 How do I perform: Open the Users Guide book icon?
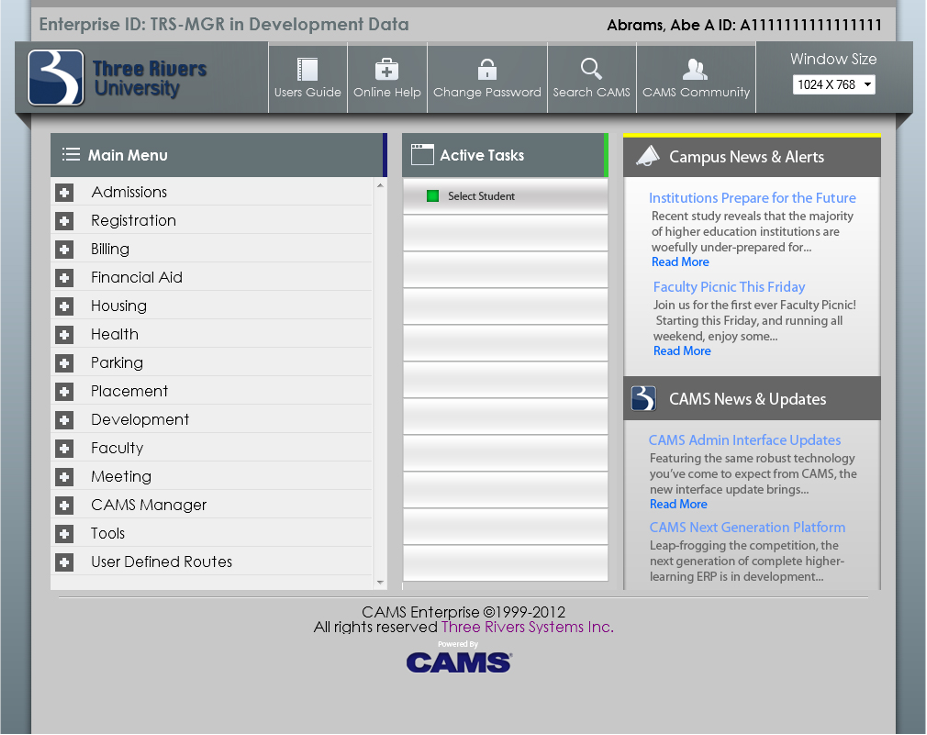tap(307, 69)
